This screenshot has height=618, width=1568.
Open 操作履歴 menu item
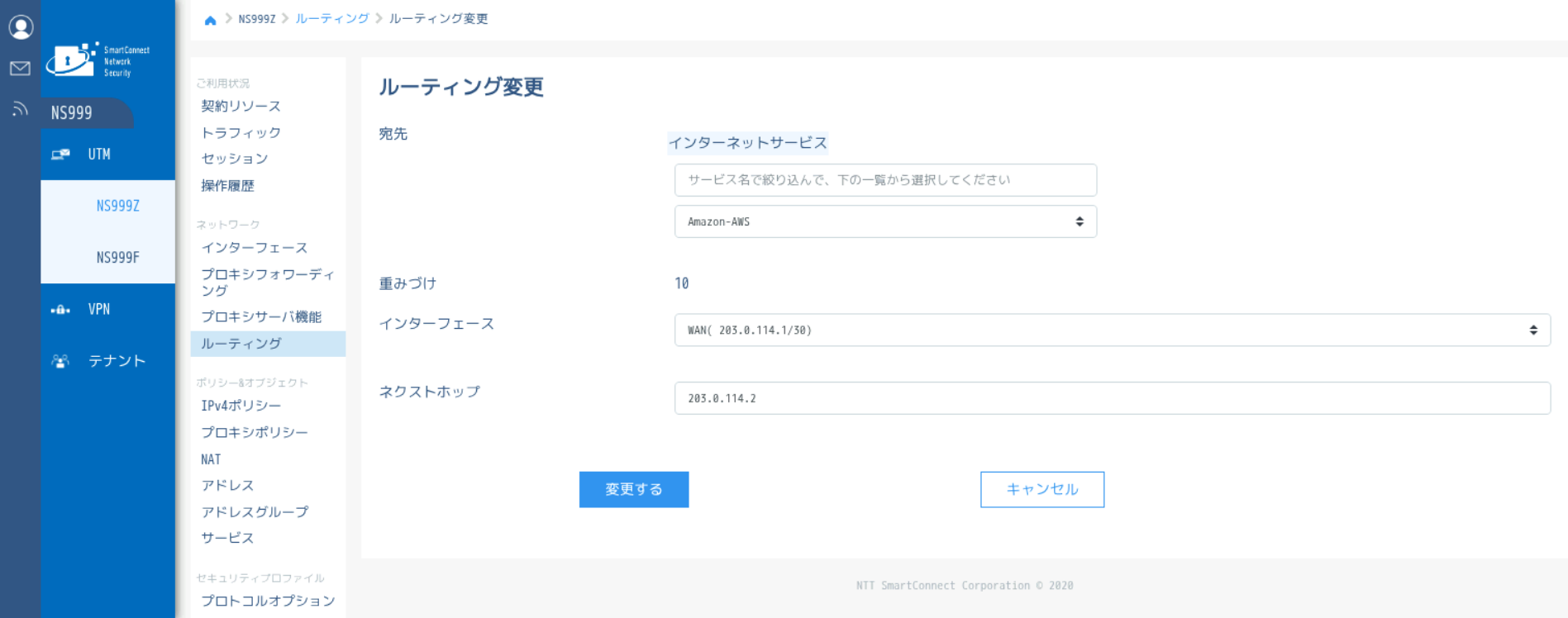(x=227, y=186)
